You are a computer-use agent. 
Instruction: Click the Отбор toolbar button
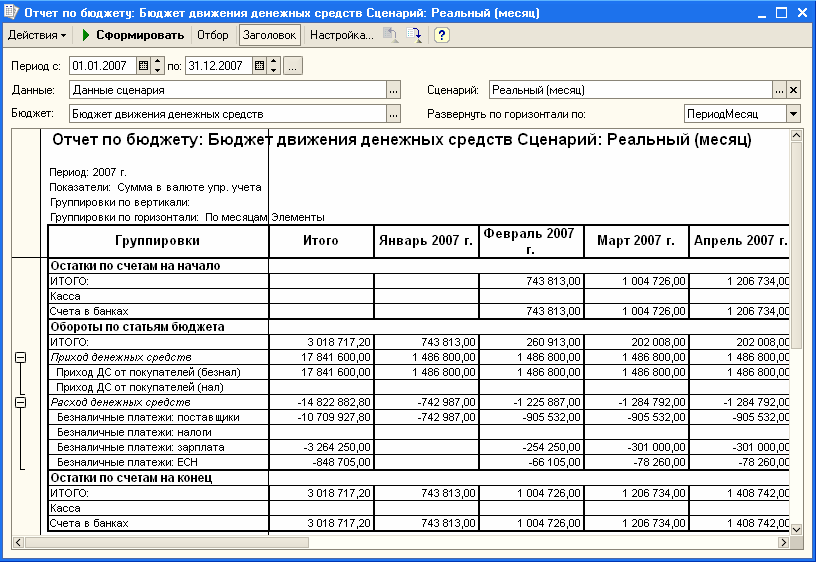tap(212, 35)
